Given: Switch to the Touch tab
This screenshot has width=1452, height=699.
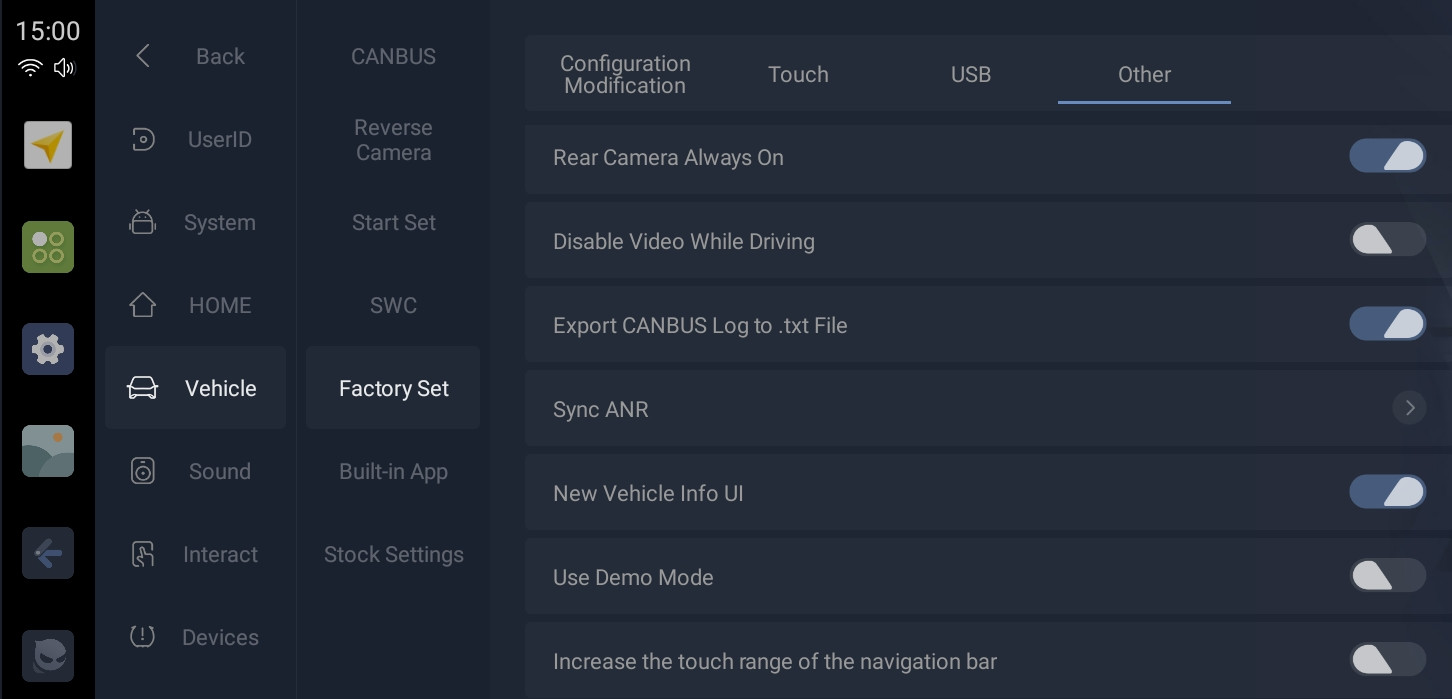Looking at the screenshot, I should click(798, 74).
